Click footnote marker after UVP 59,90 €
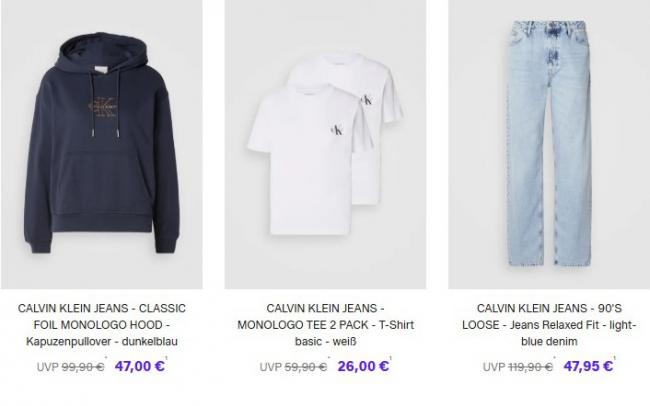The image size is (650, 406). tap(329, 357)
